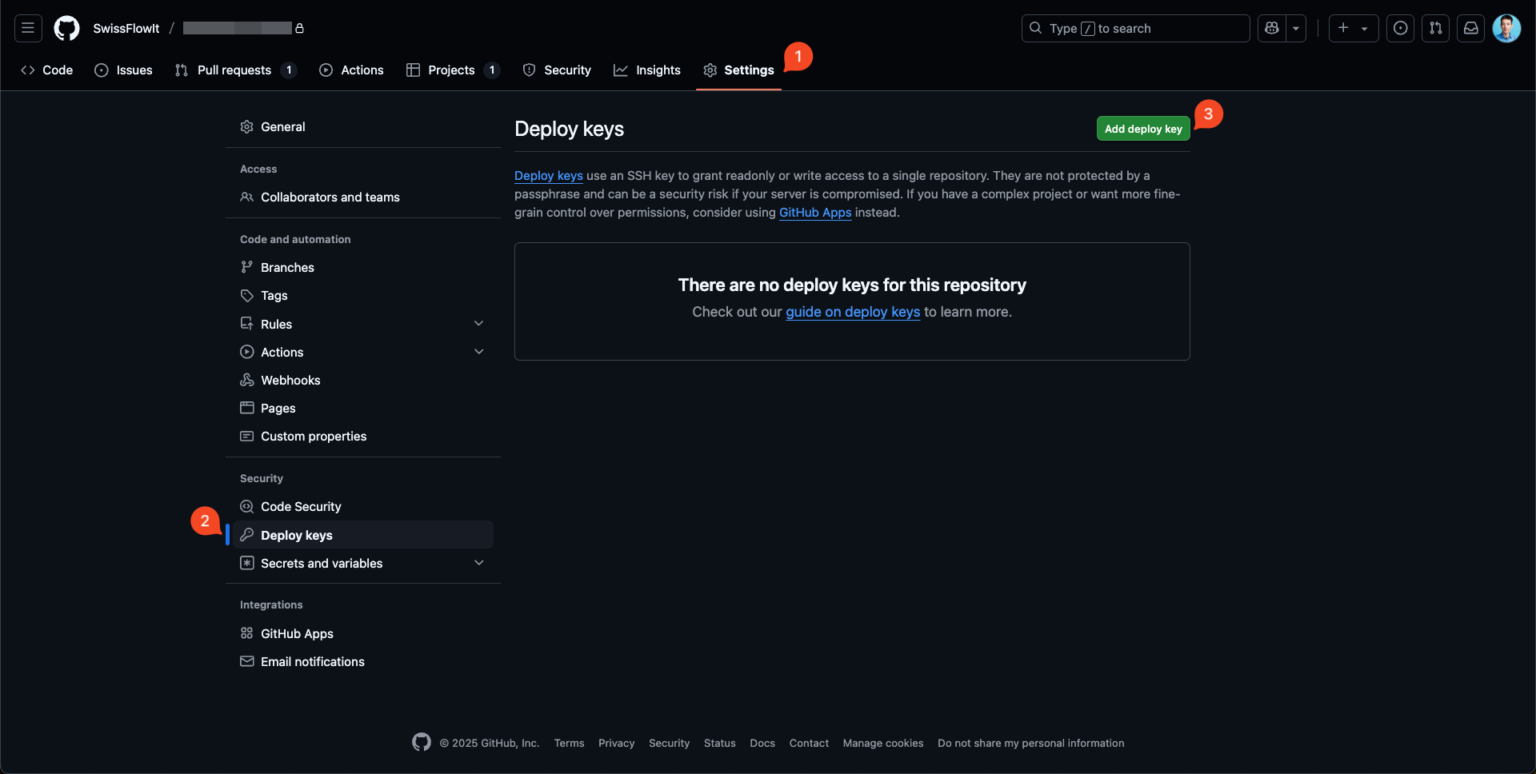This screenshot has width=1536, height=774.
Task: Open your profile avatar menu
Action: tap(1506, 28)
